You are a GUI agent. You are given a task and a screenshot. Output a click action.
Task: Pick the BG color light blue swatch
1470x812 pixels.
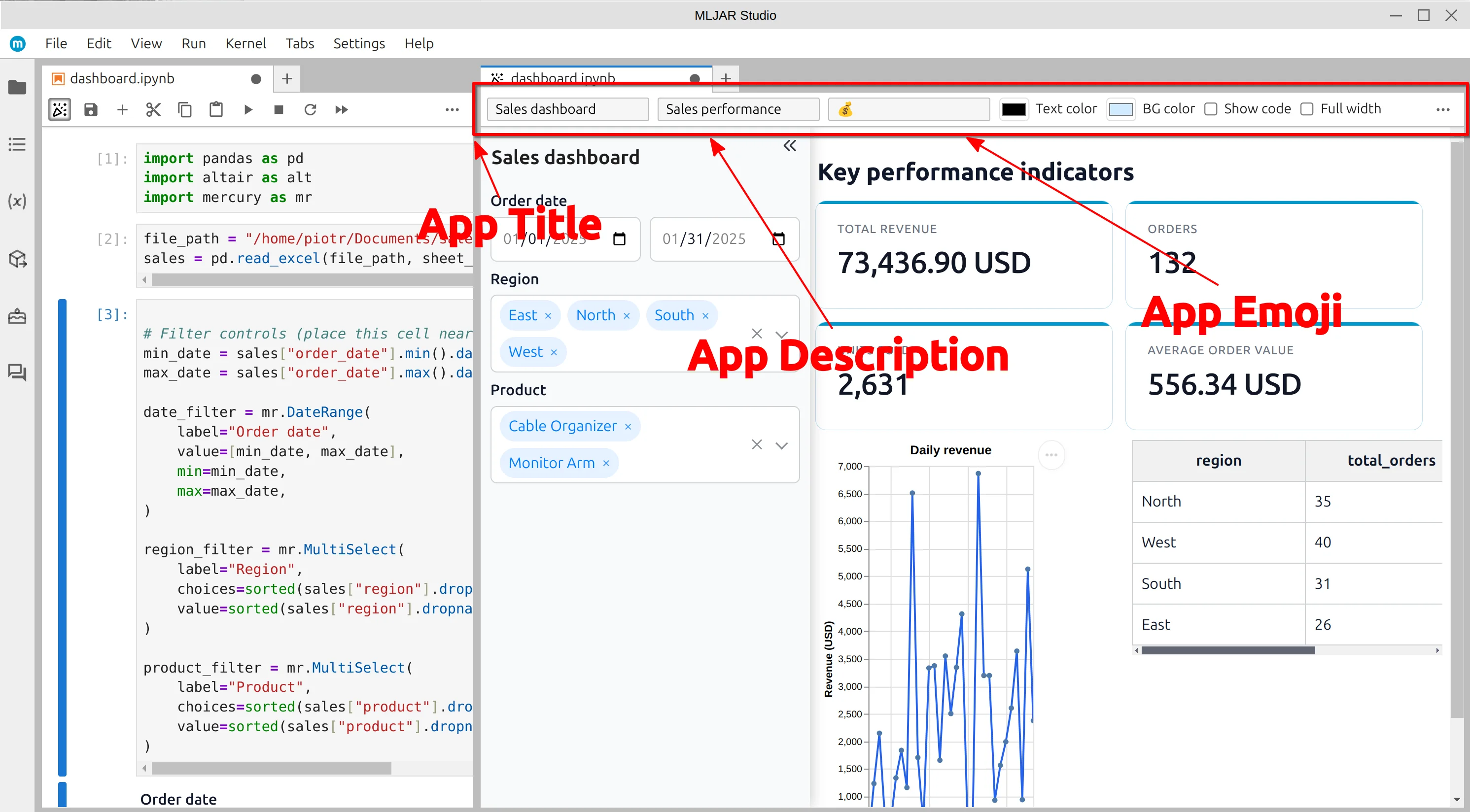pyautogui.click(x=1121, y=109)
